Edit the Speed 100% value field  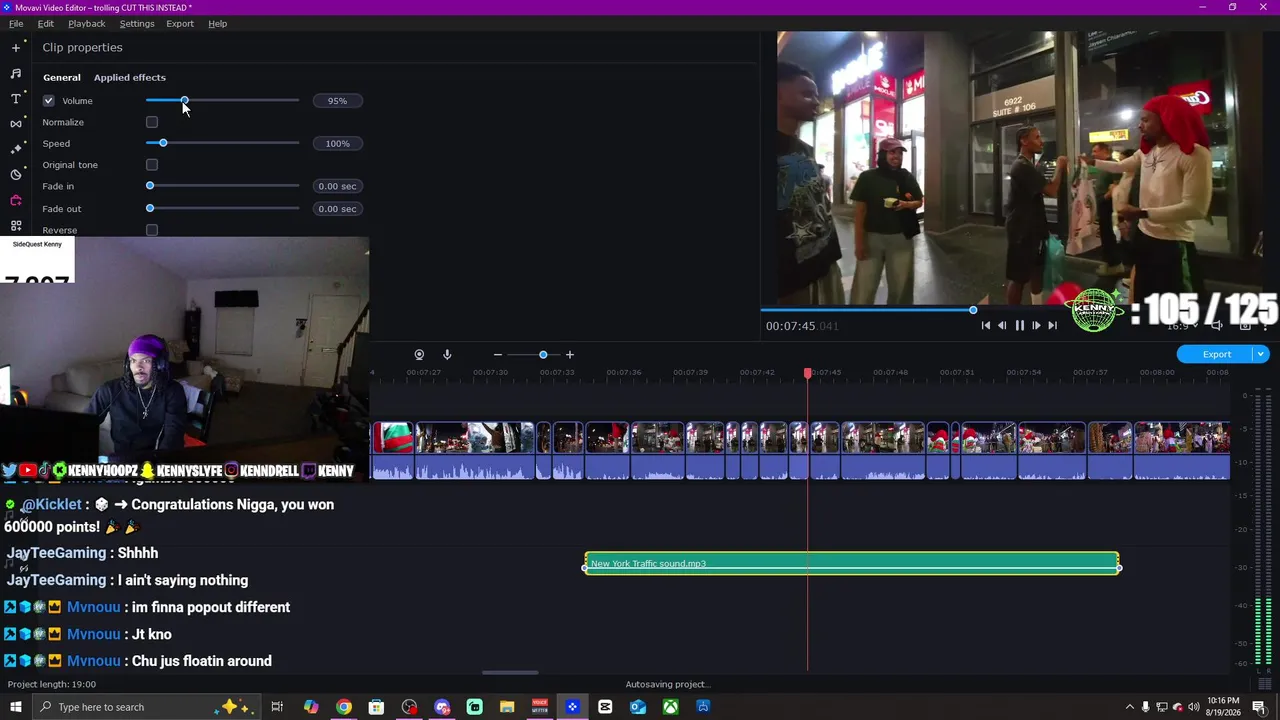(337, 144)
